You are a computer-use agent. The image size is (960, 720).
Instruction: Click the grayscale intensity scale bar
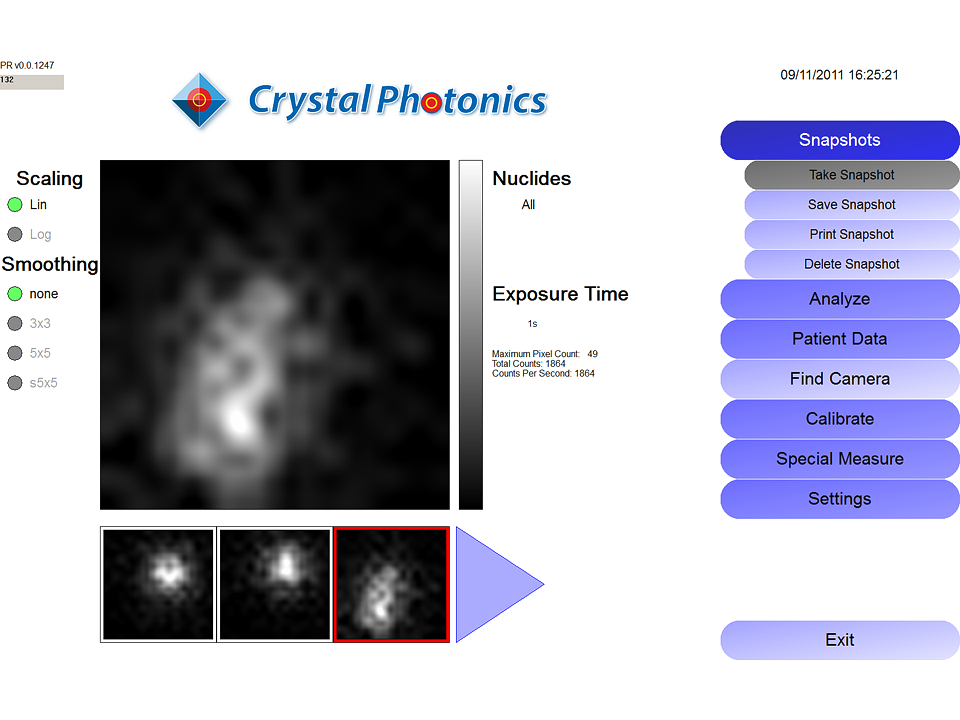click(471, 335)
